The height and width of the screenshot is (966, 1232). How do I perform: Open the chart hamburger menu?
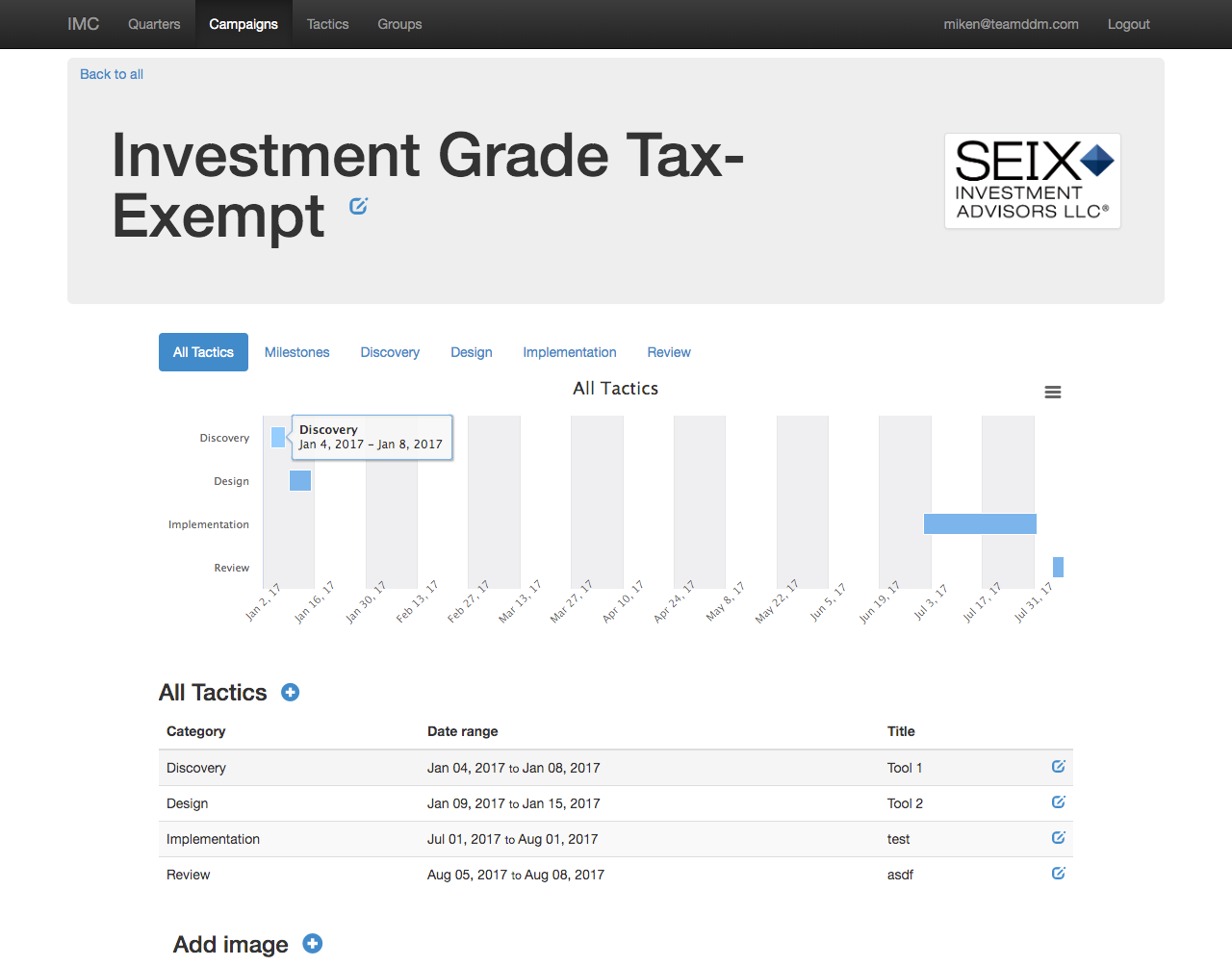point(1053,393)
